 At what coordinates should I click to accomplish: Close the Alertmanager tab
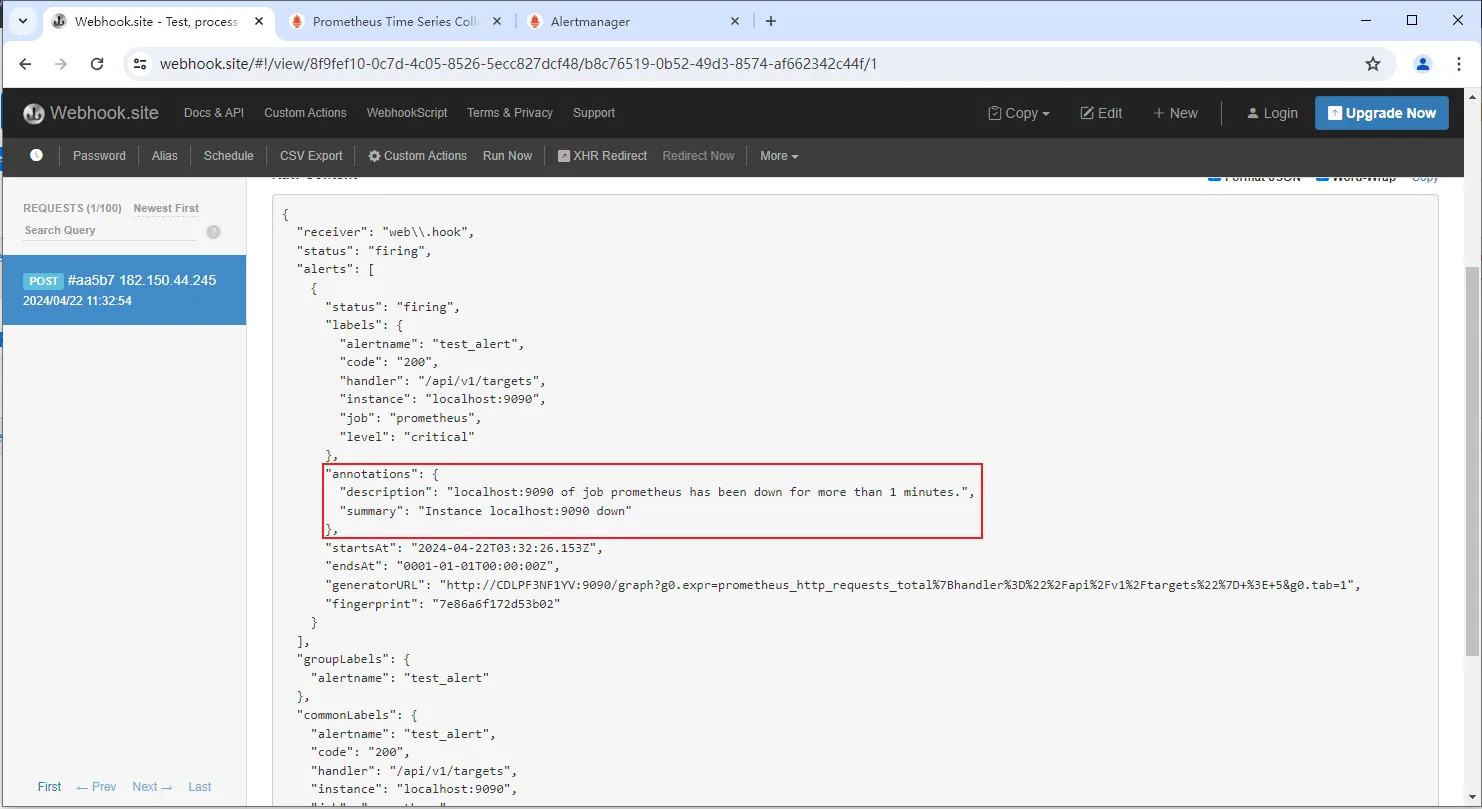coord(735,21)
